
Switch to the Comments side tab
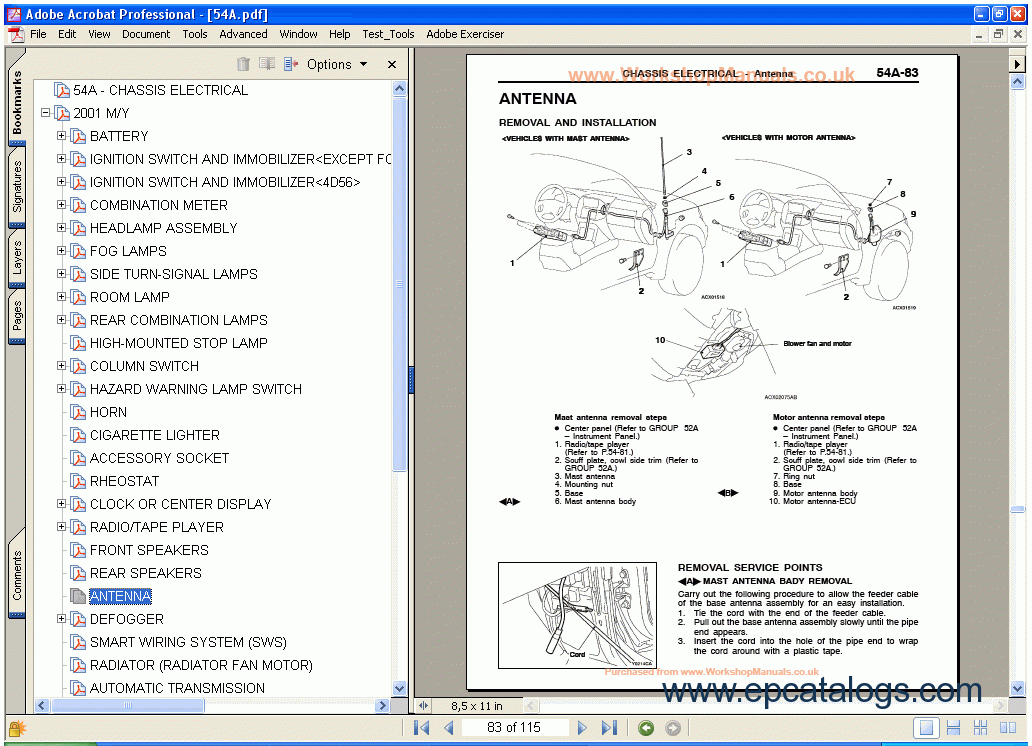click(17, 575)
